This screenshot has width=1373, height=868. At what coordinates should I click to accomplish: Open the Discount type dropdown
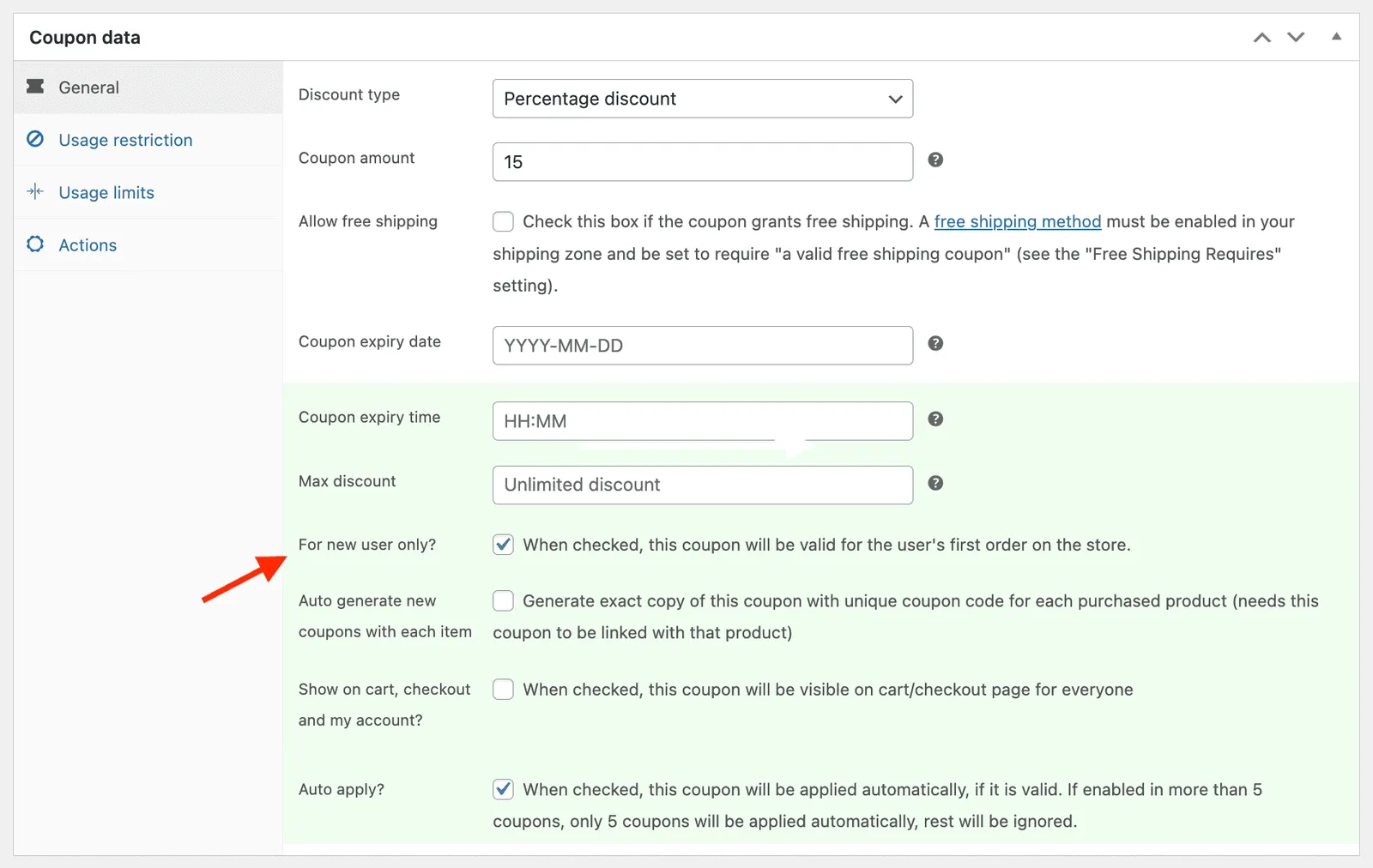point(703,99)
